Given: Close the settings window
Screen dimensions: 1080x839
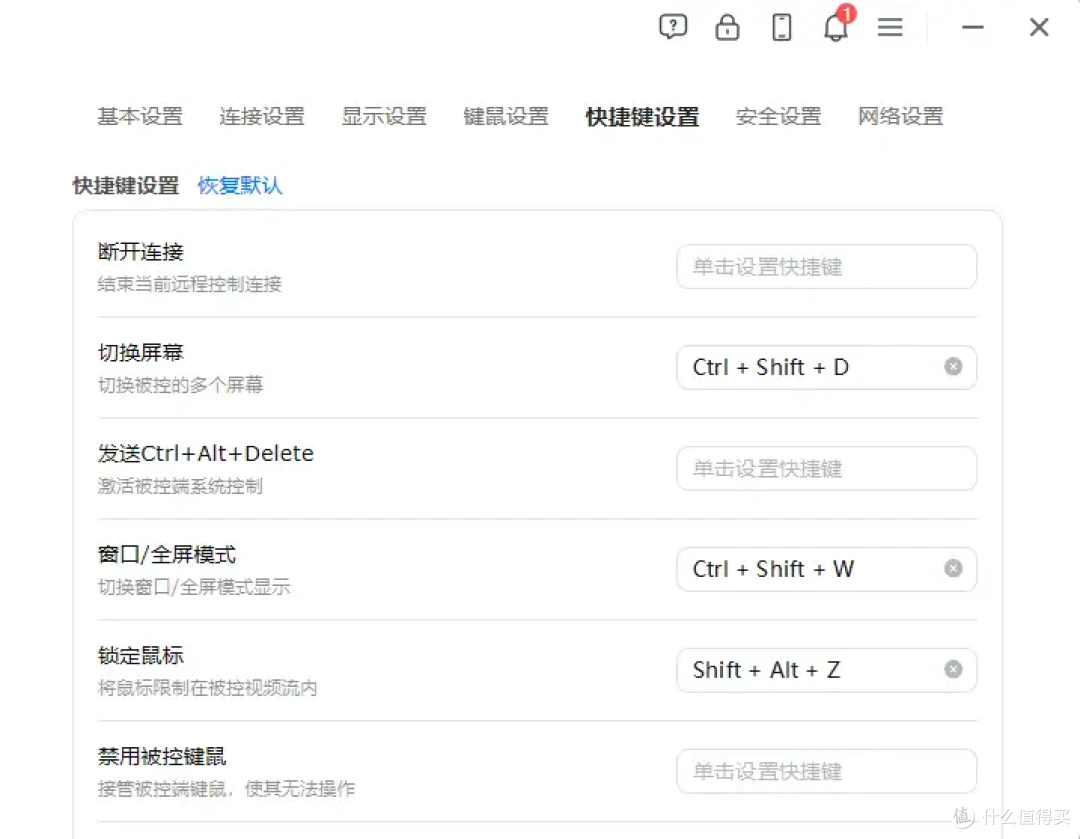Looking at the screenshot, I should pyautogui.click(x=1039, y=28).
